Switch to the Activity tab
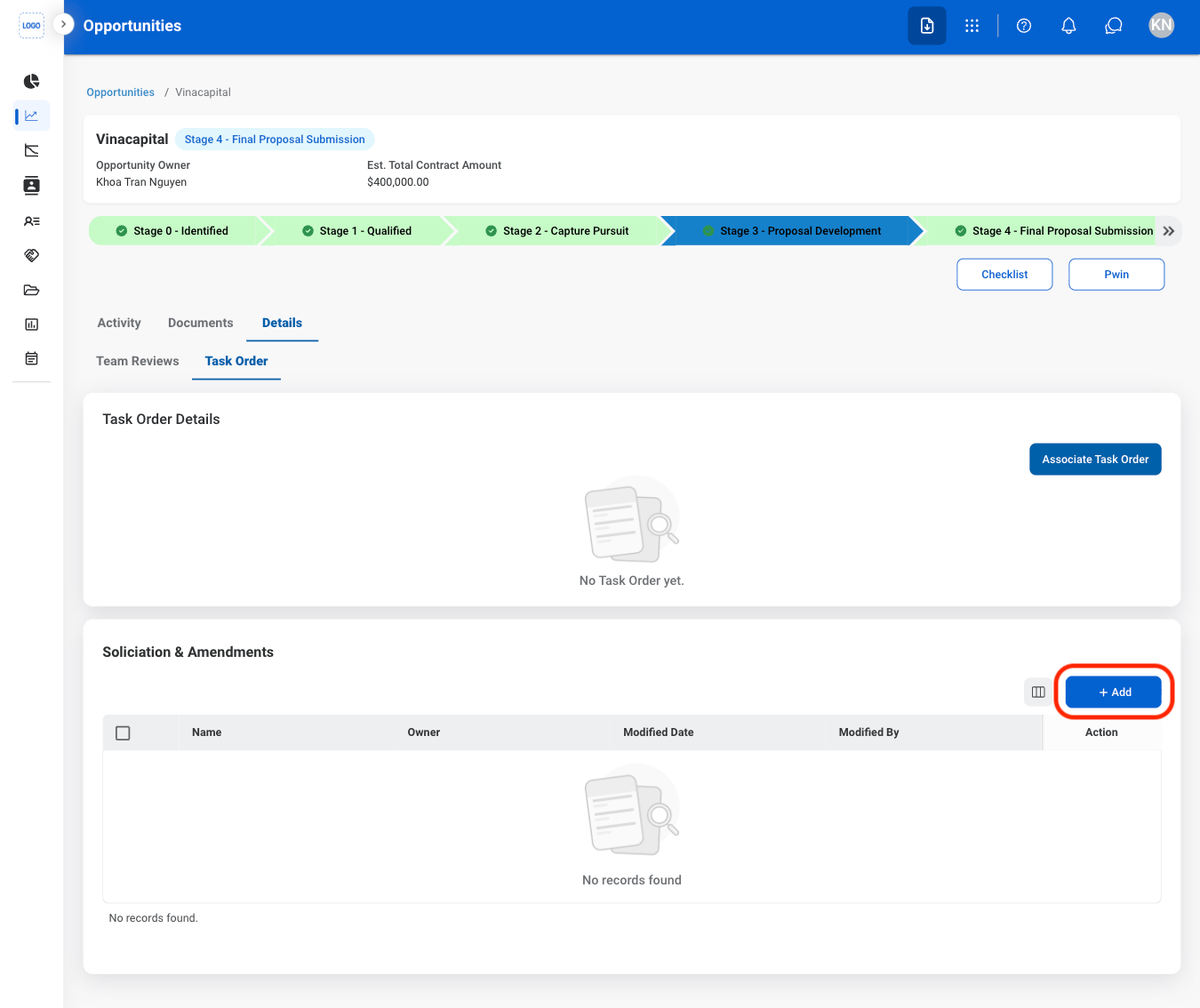The width and height of the screenshot is (1200, 1008). tap(119, 324)
